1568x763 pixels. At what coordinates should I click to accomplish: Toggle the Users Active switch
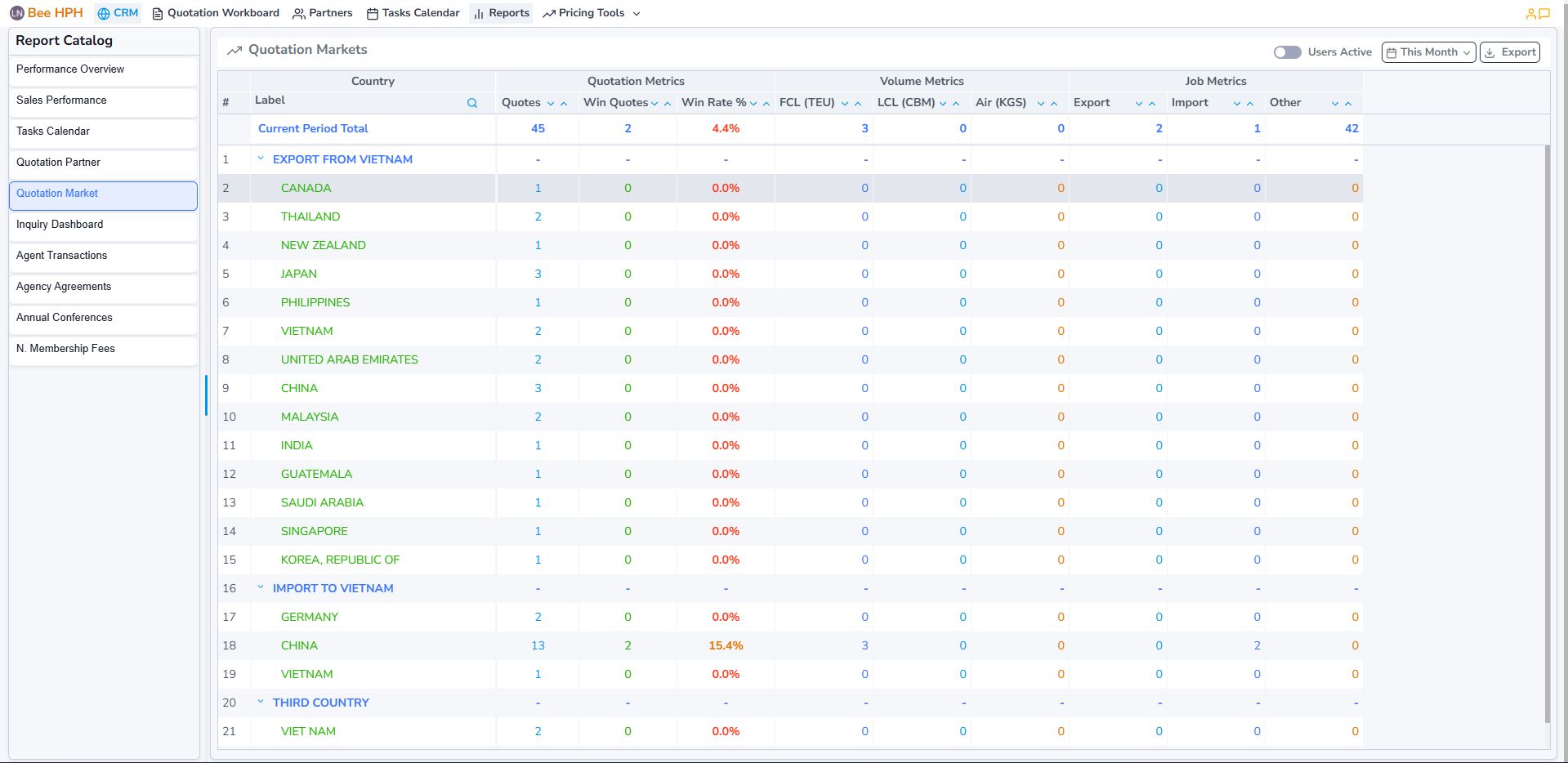click(1287, 52)
